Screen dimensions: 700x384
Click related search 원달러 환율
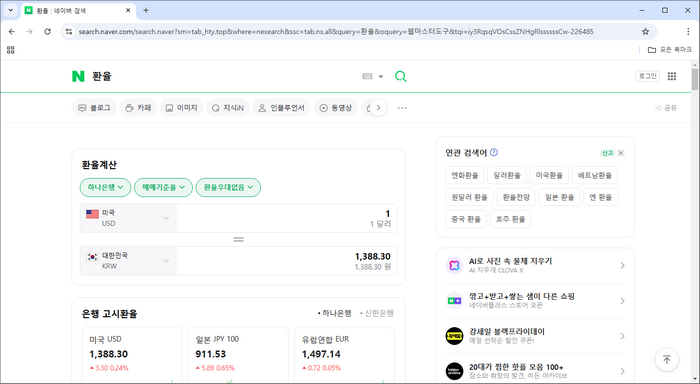[469, 197]
